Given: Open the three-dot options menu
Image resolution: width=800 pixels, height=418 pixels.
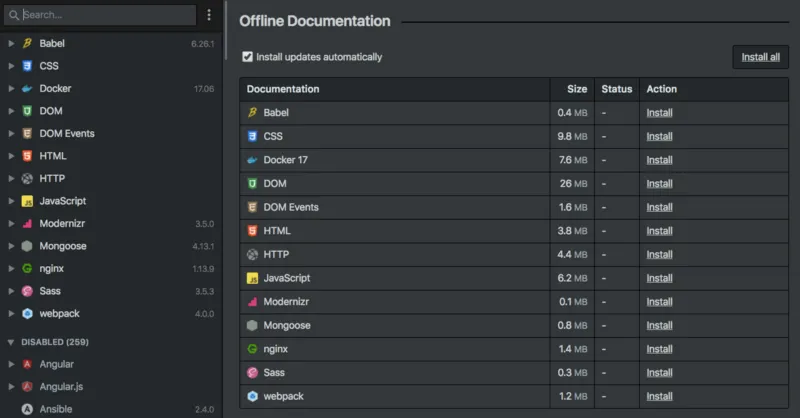Looking at the screenshot, I should tap(209, 15).
